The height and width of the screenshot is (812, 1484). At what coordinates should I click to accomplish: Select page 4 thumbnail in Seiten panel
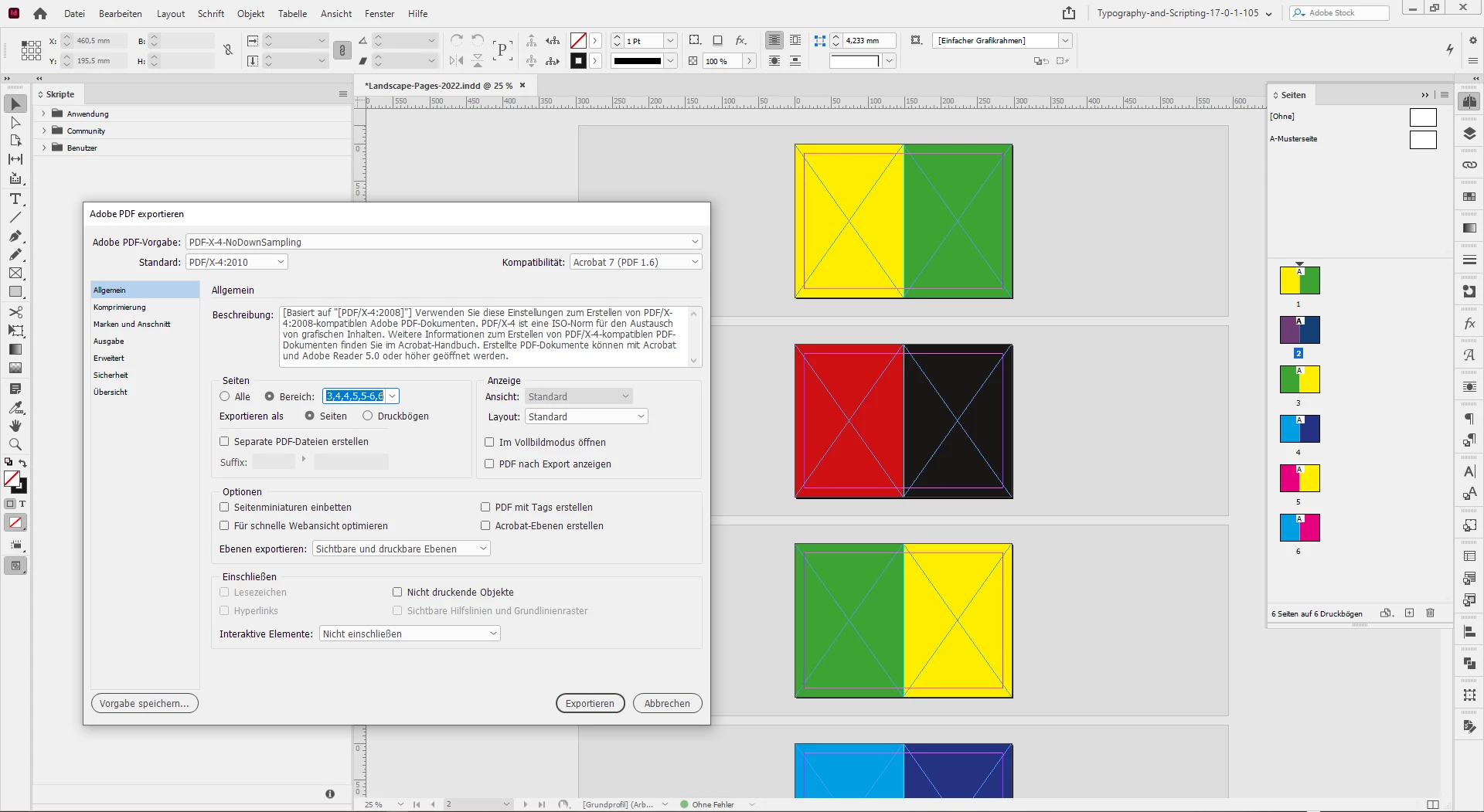point(1299,429)
